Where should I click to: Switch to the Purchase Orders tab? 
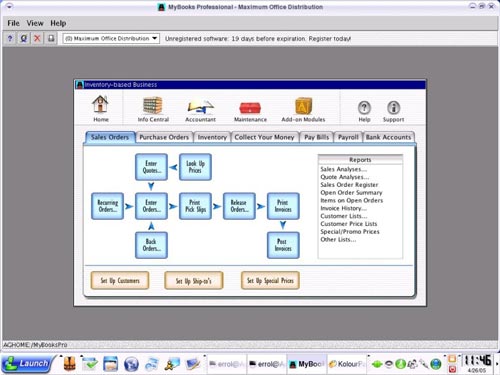click(164, 137)
